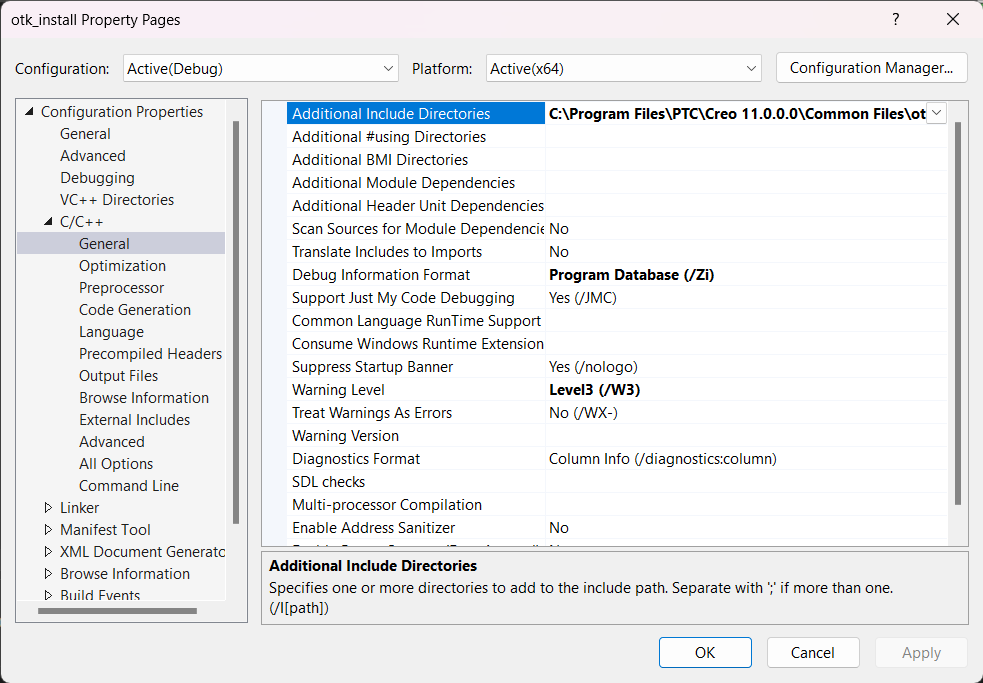Click the Configuration Manager button

coord(871,68)
